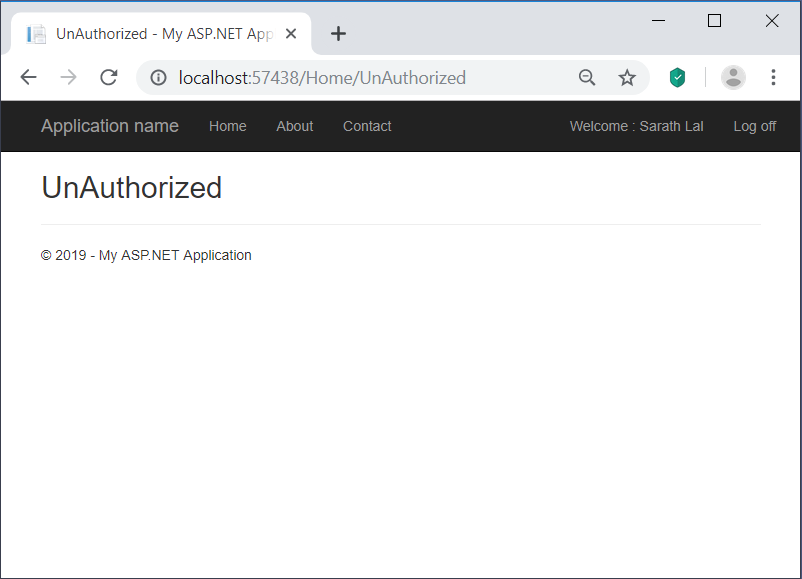Bookmark this page with the star
The height and width of the screenshot is (579, 802).
[x=627, y=77]
